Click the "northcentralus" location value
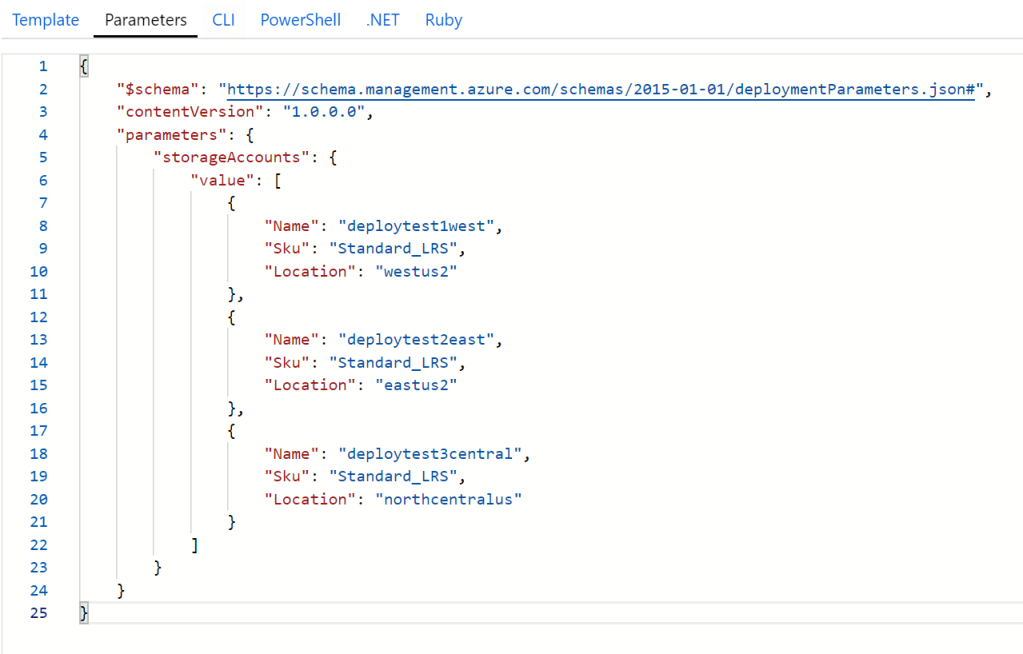This screenshot has width=1023, height=654. 449,499
